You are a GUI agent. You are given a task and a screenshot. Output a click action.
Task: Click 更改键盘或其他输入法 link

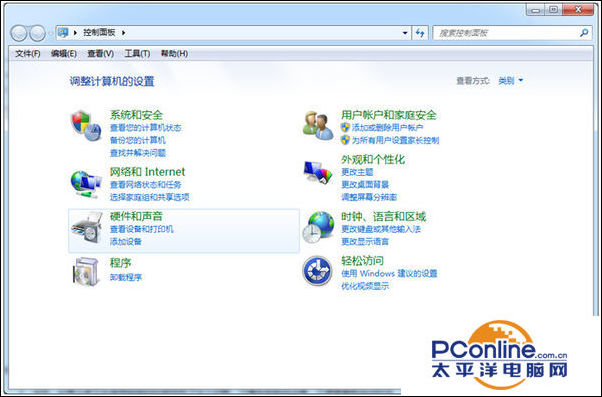[x=381, y=229]
